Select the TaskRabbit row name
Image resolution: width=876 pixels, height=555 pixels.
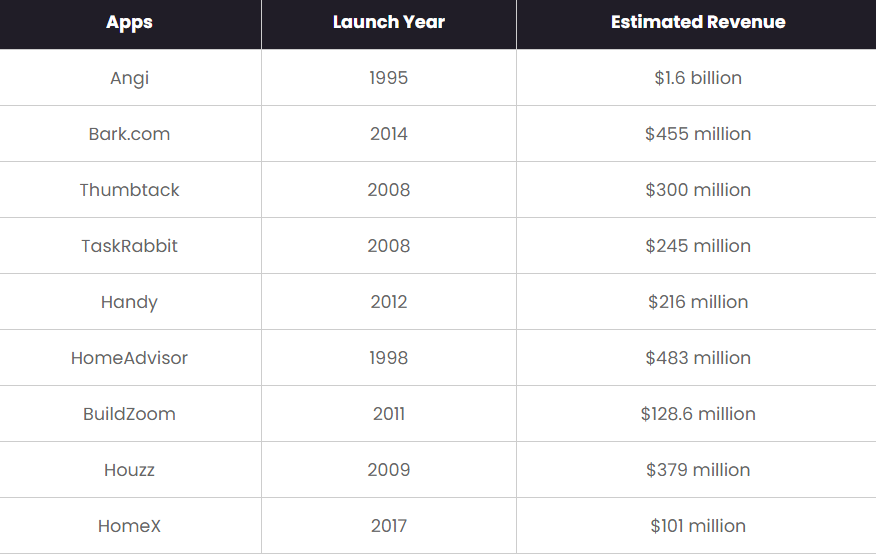[129, 246]
